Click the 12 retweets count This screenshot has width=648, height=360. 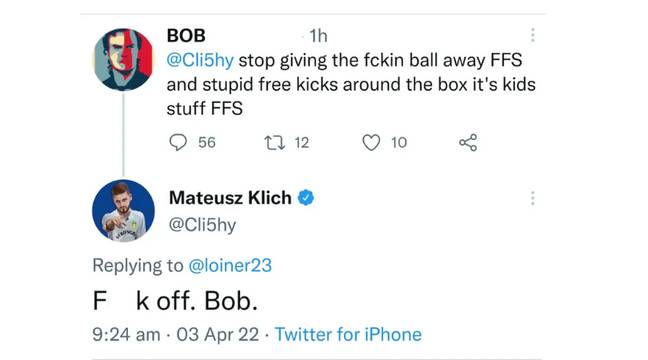(302, 143)
